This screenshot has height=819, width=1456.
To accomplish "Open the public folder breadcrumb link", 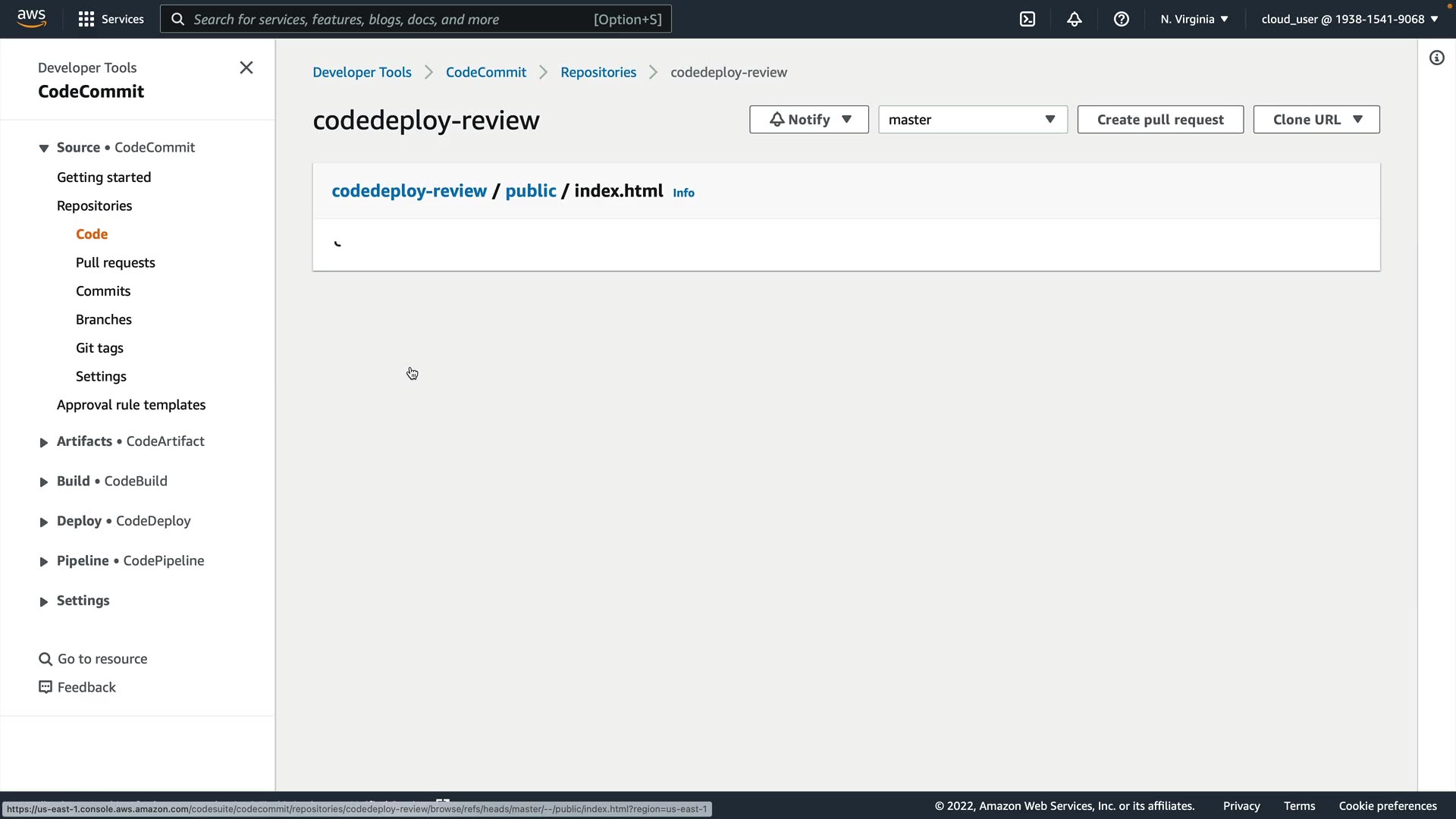I will (x=530, y=191).
